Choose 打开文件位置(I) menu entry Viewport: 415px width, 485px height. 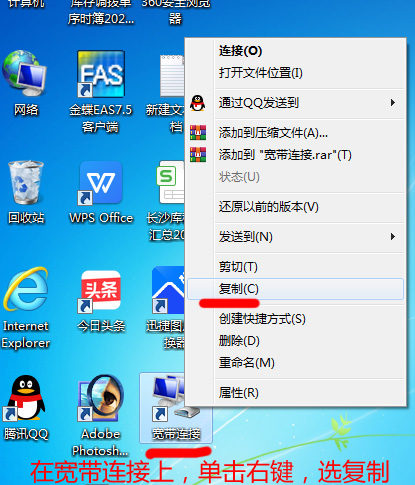coord(295,73)
